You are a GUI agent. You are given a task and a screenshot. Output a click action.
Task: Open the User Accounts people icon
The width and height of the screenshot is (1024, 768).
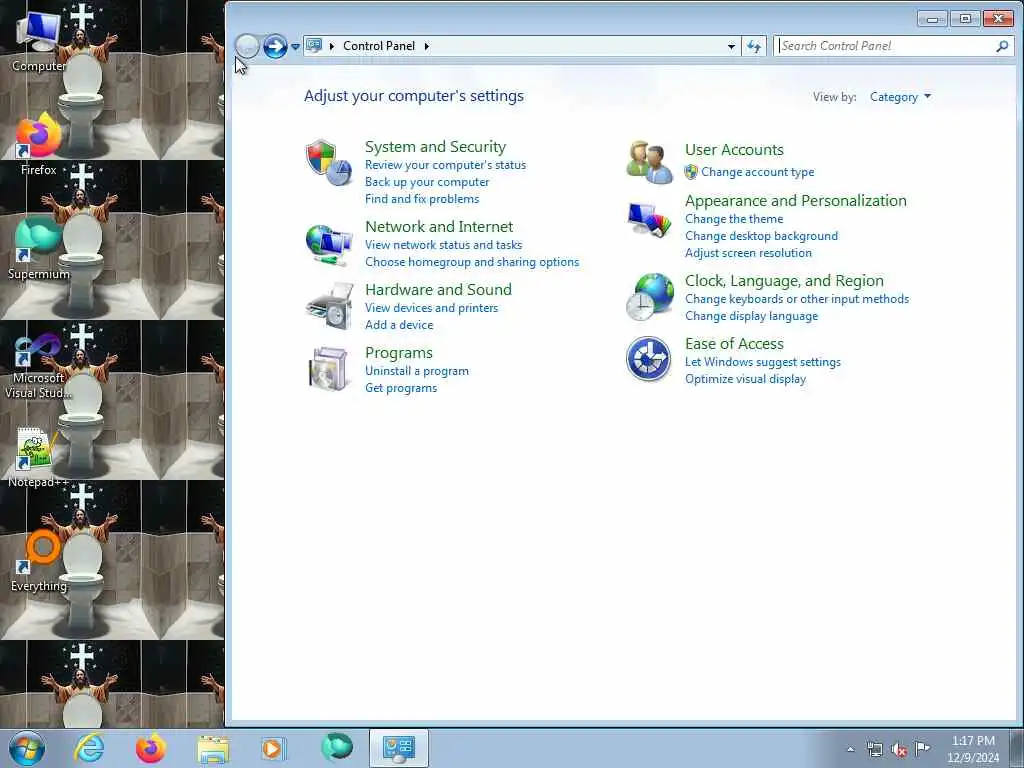(649, 162)
